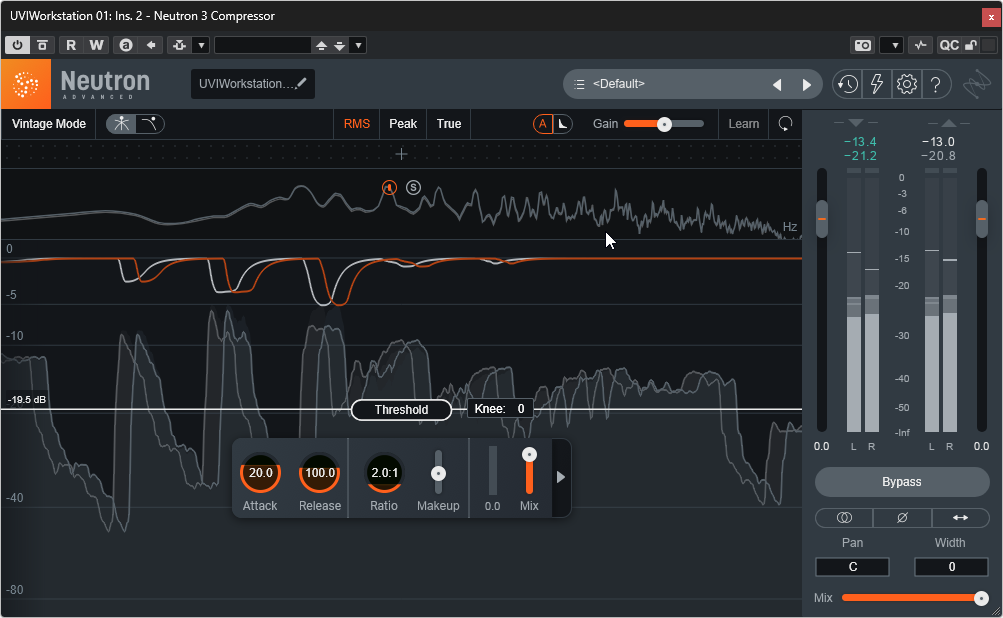The height and width of the screenshot is (618, 1003).
Task: Open the side-chain routing dropdown arrow
Action: [x=201, y=45]
